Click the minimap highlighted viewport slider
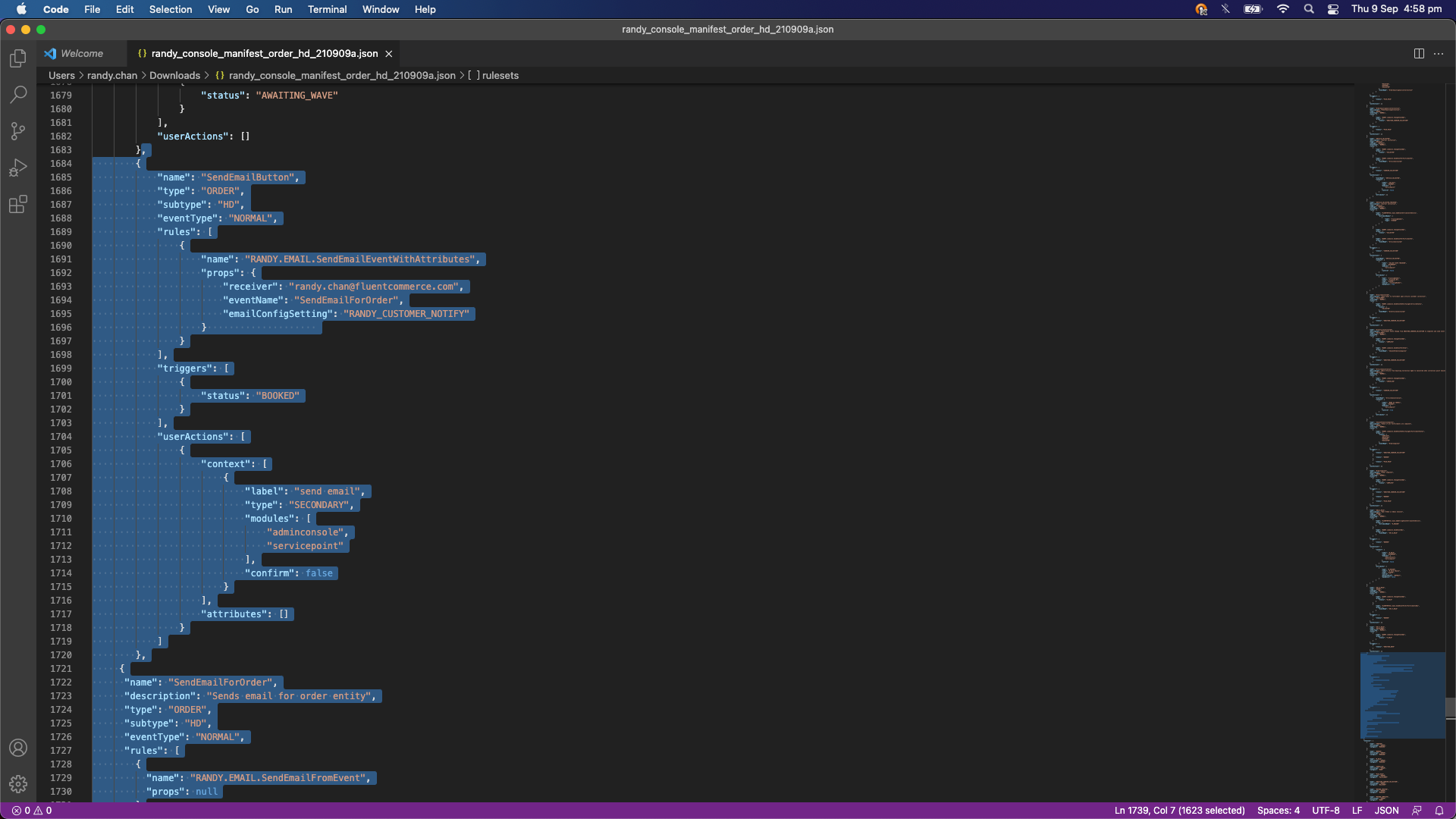The height and width of the screenshot is (819, 1456). [x=1402, y=695]
